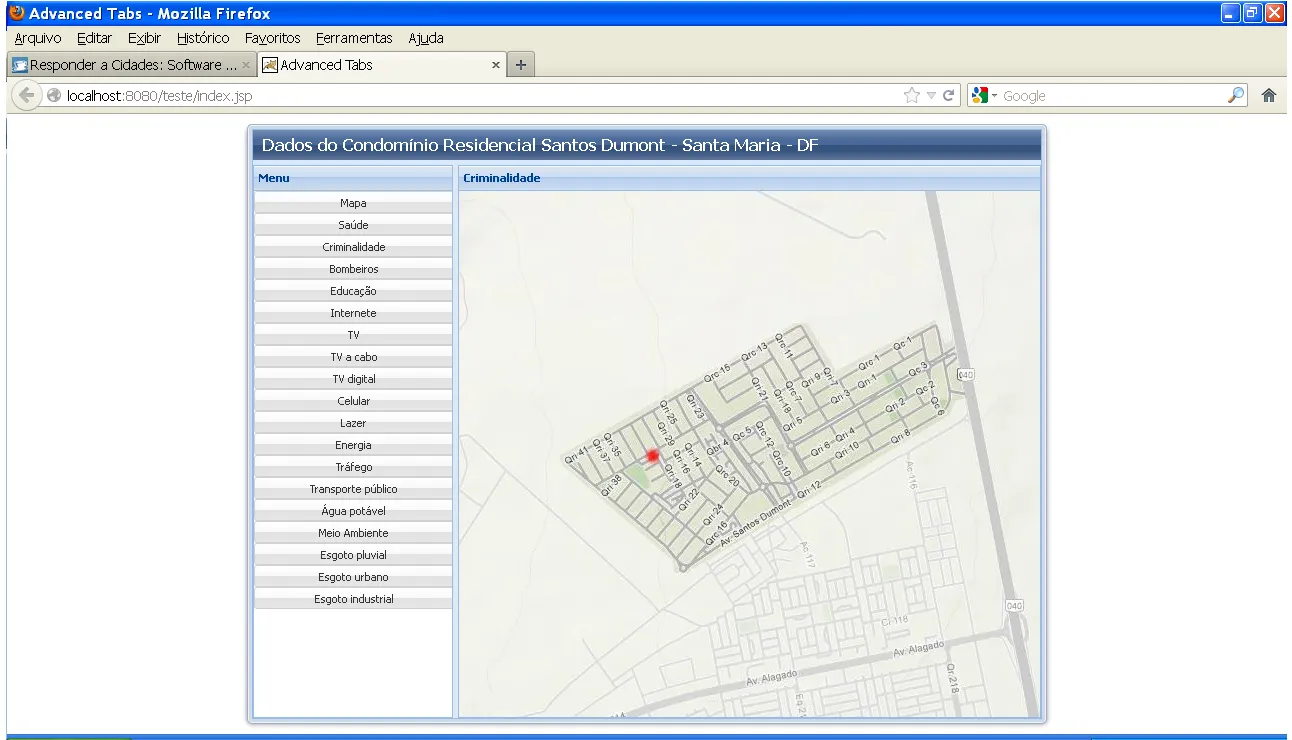Bookmark this page with the star icon
The height and width of the screenshot is (740, 1292).
pyautogui.click(x=911, y=96)
